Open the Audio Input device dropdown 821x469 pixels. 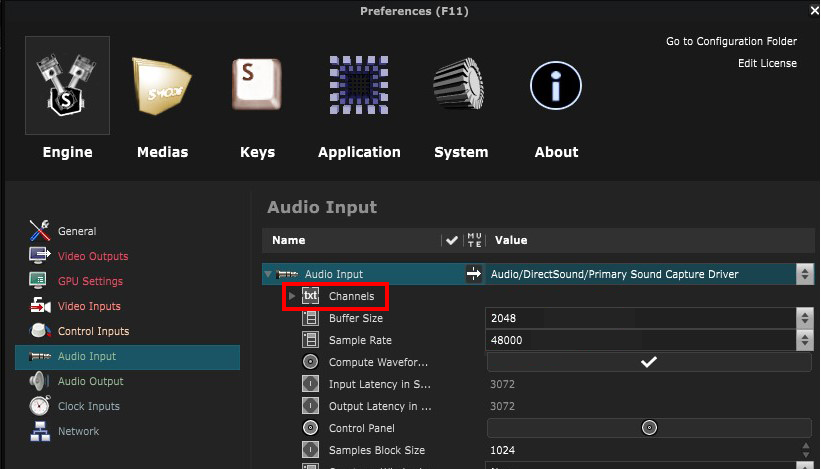pyautogui.click(x=805, y=274)
